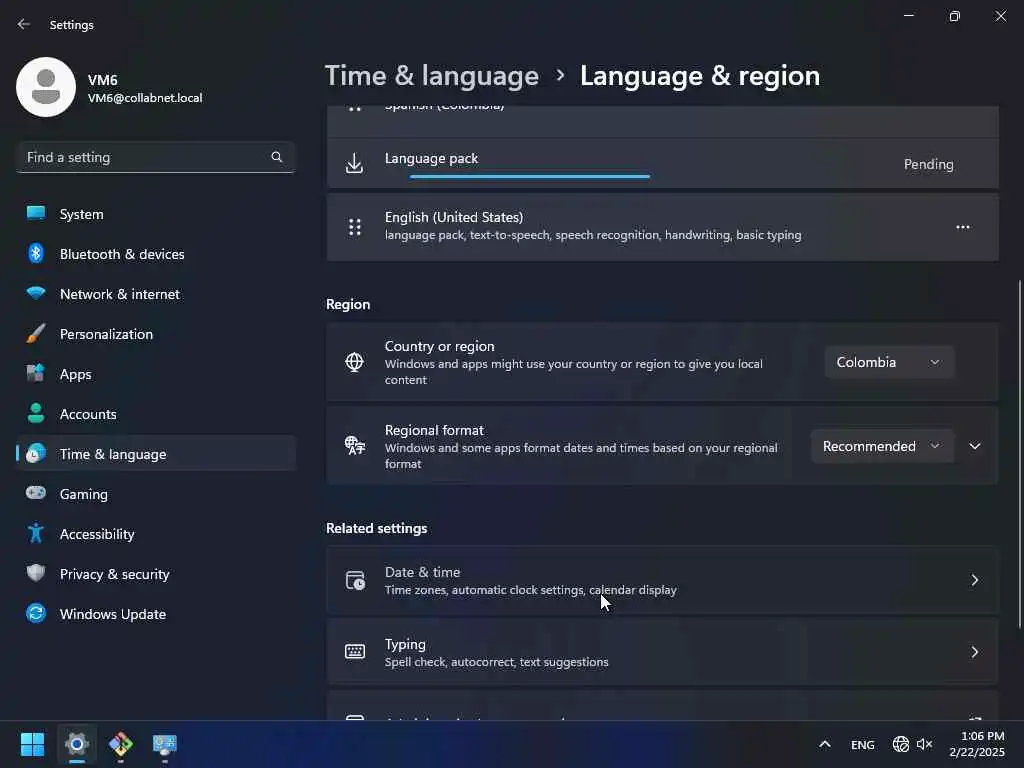1024x768 pixels.
Task: Open the VM6 user account avatar
Action: pyautogui.click(x=46, y=87)
